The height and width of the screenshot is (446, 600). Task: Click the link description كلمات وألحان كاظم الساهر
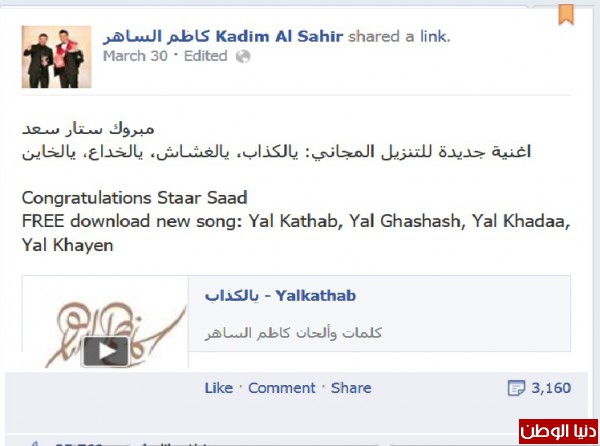tap(293, 333)
